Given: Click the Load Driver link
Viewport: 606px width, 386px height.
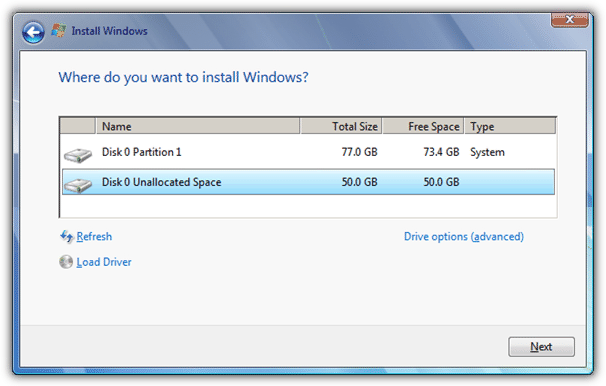Looking at the screenshot, I should 104,262.
